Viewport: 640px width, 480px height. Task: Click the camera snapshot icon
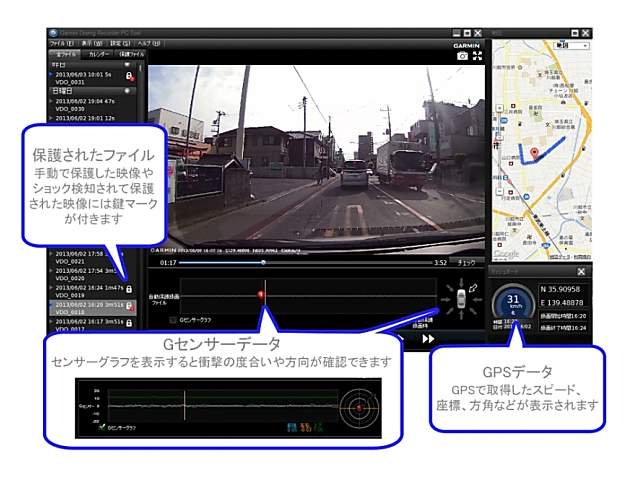[462, 57]
